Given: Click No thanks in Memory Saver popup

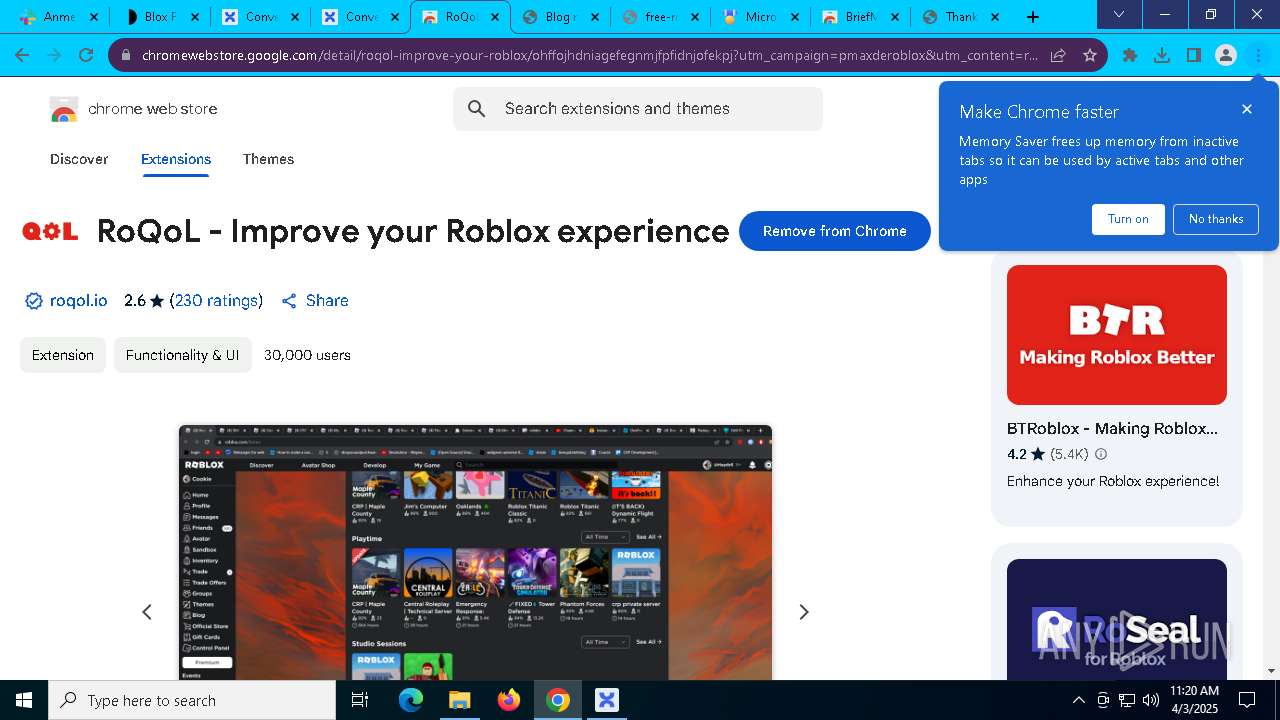Looking at the screenshot, I should [1216, 219].
